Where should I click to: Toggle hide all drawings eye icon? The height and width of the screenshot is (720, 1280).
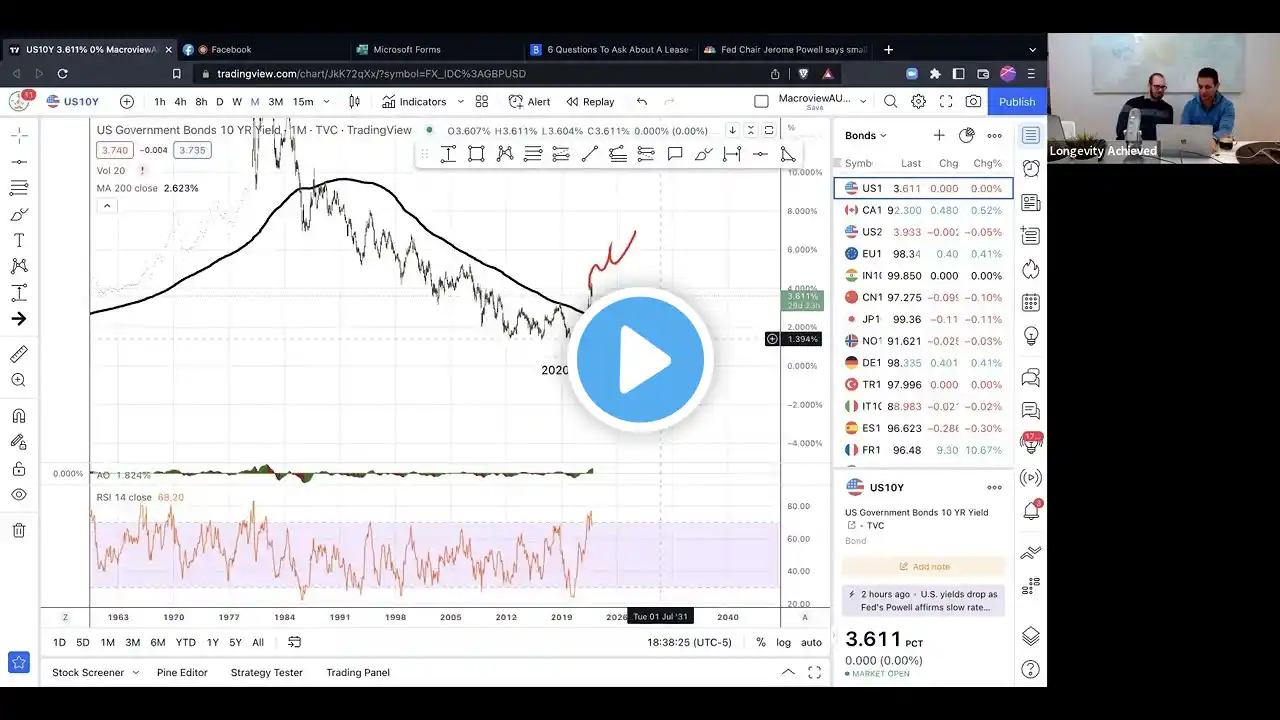19,495
